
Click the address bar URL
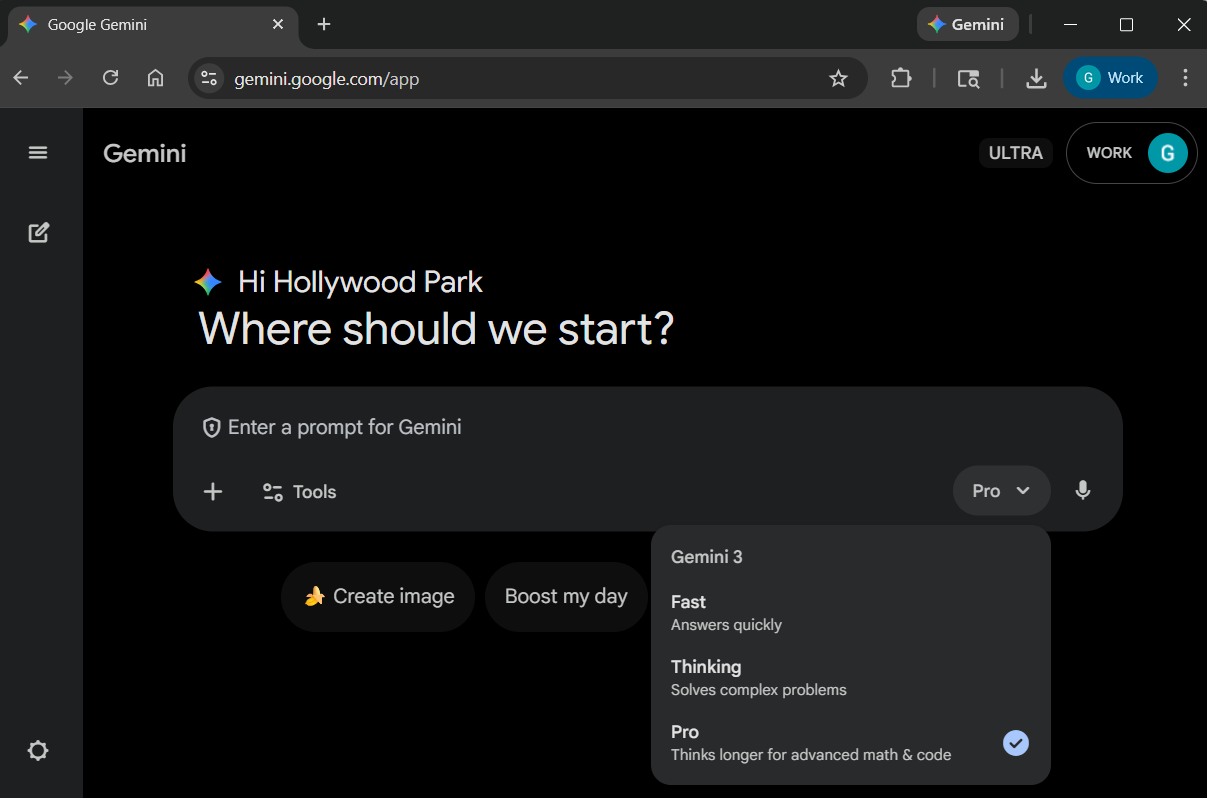[x=326, y=79]
